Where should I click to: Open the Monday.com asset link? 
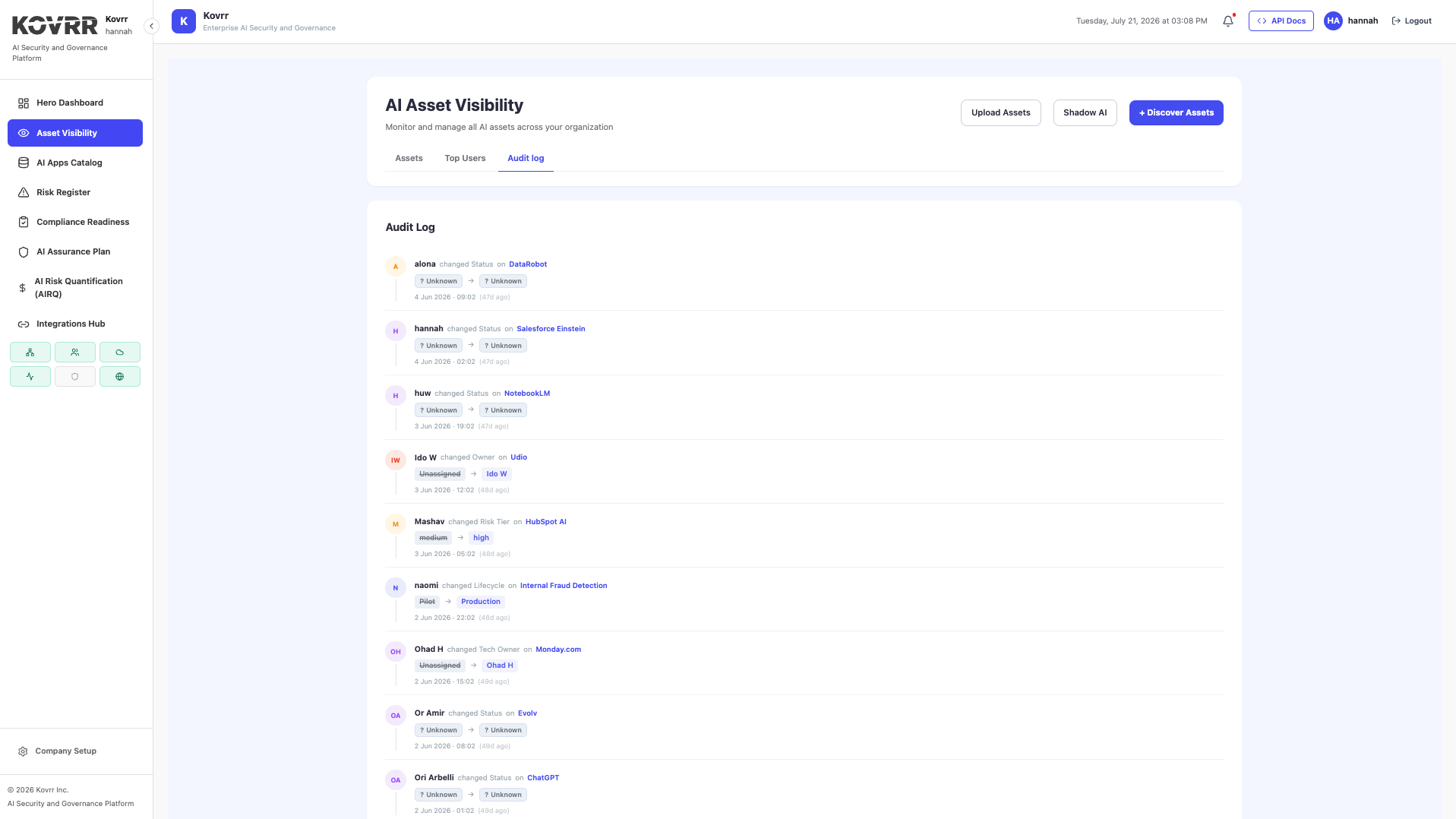point(558,650)
